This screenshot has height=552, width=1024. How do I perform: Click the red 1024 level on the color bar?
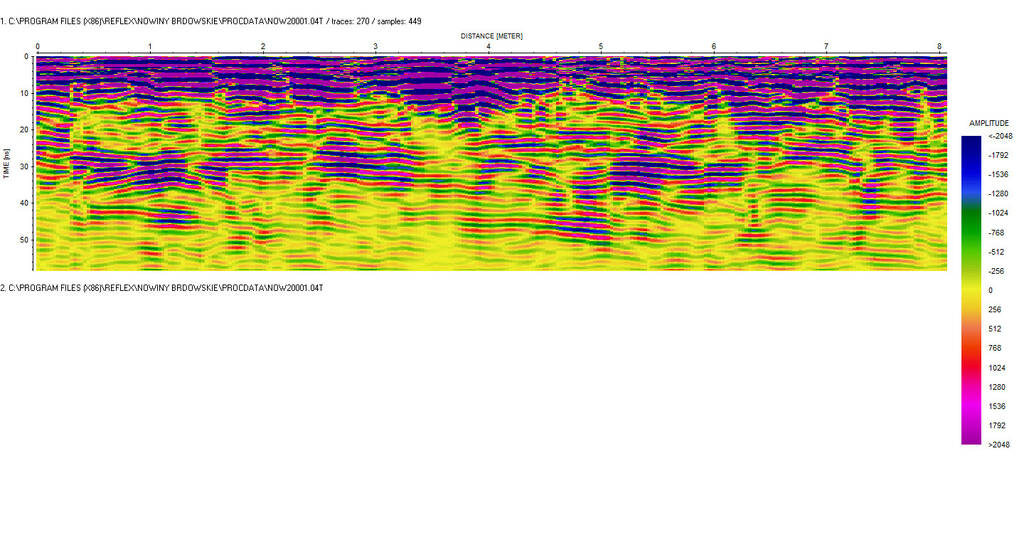click(x=970, y=367)
